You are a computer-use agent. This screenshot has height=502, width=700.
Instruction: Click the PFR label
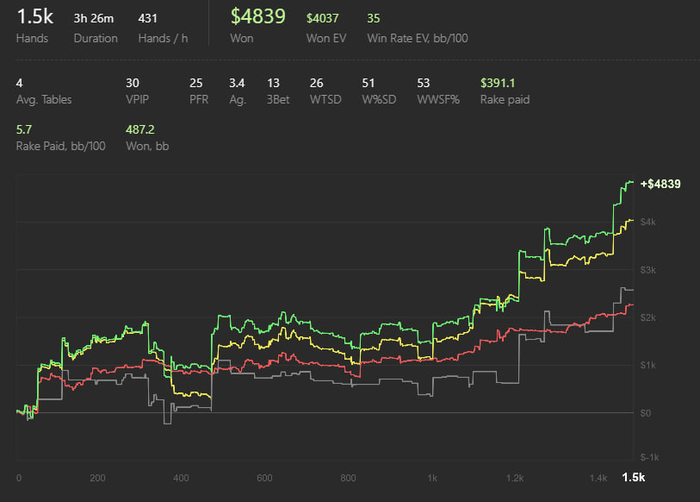point(199,100)
